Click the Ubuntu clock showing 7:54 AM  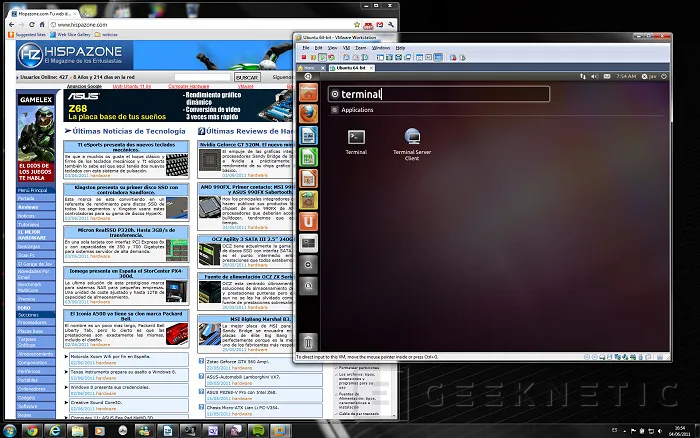pos(626,76)
